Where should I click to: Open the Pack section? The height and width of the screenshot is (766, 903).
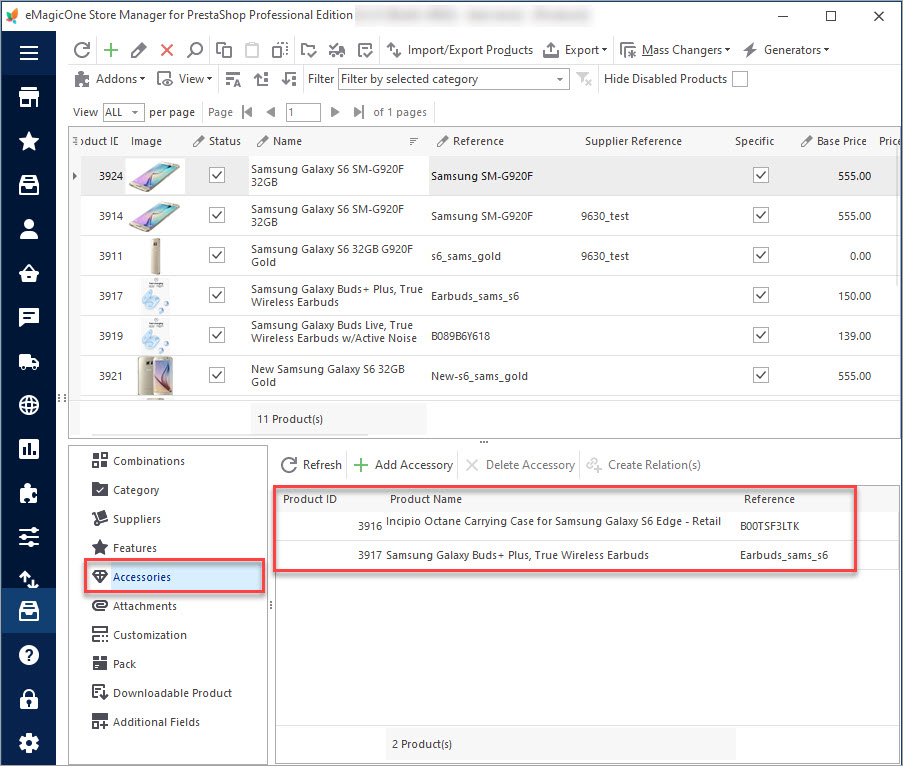tap(114, 664)
